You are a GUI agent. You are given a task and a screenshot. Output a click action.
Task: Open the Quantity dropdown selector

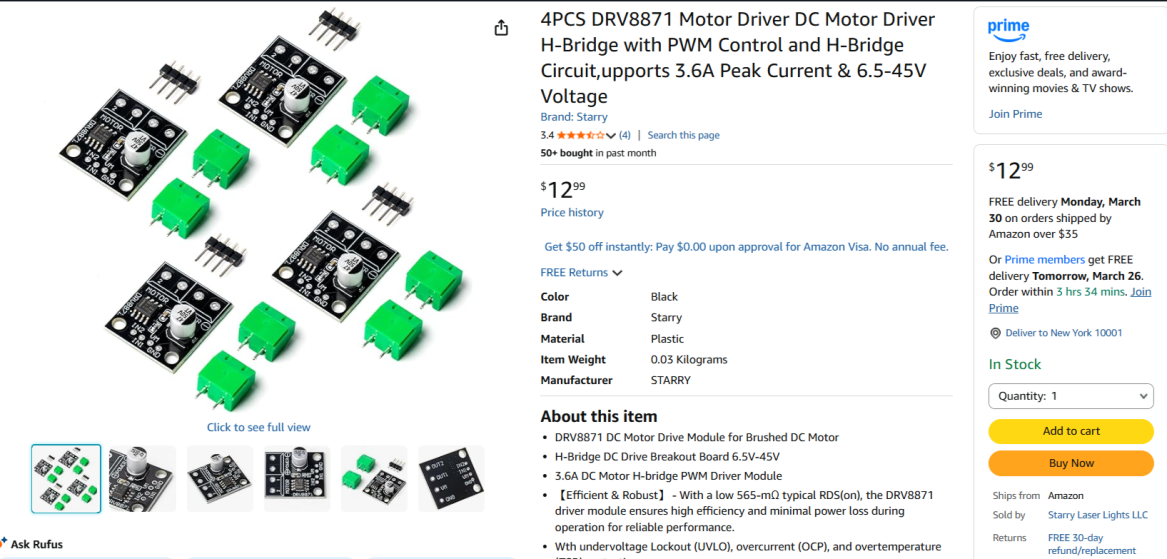[1071, 396]
